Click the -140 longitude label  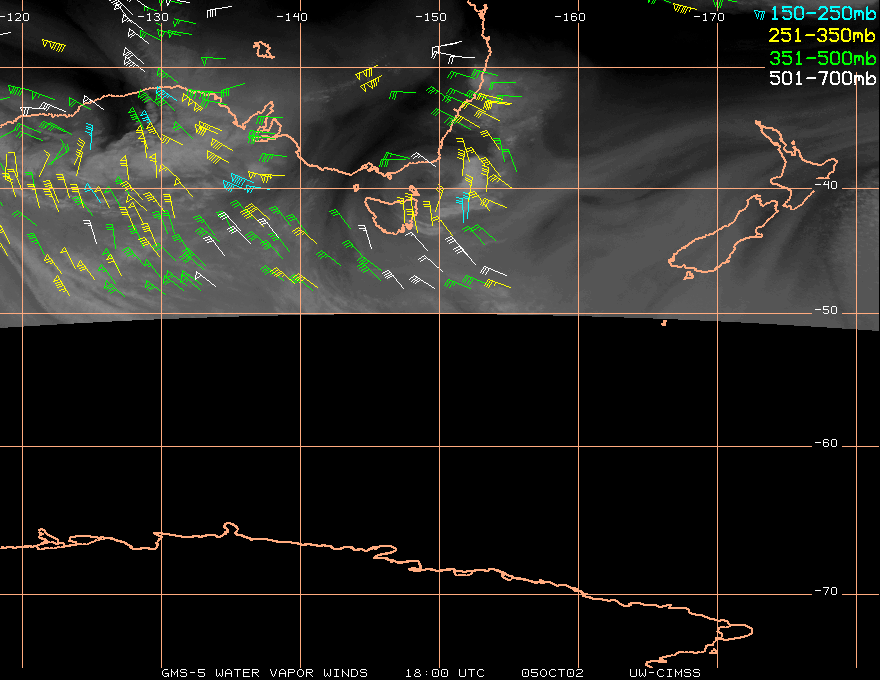[x=292, y=17]
